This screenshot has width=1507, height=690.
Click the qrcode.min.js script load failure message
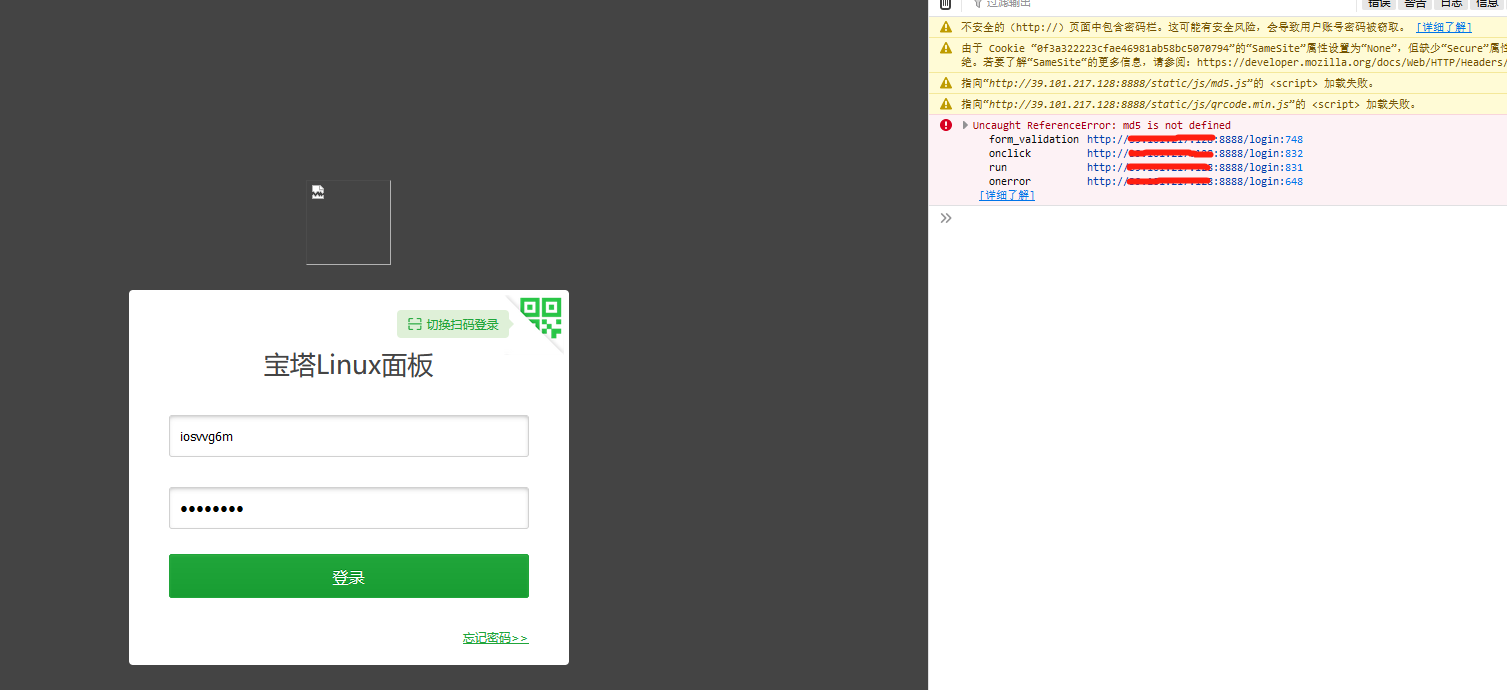[1188, 103]
